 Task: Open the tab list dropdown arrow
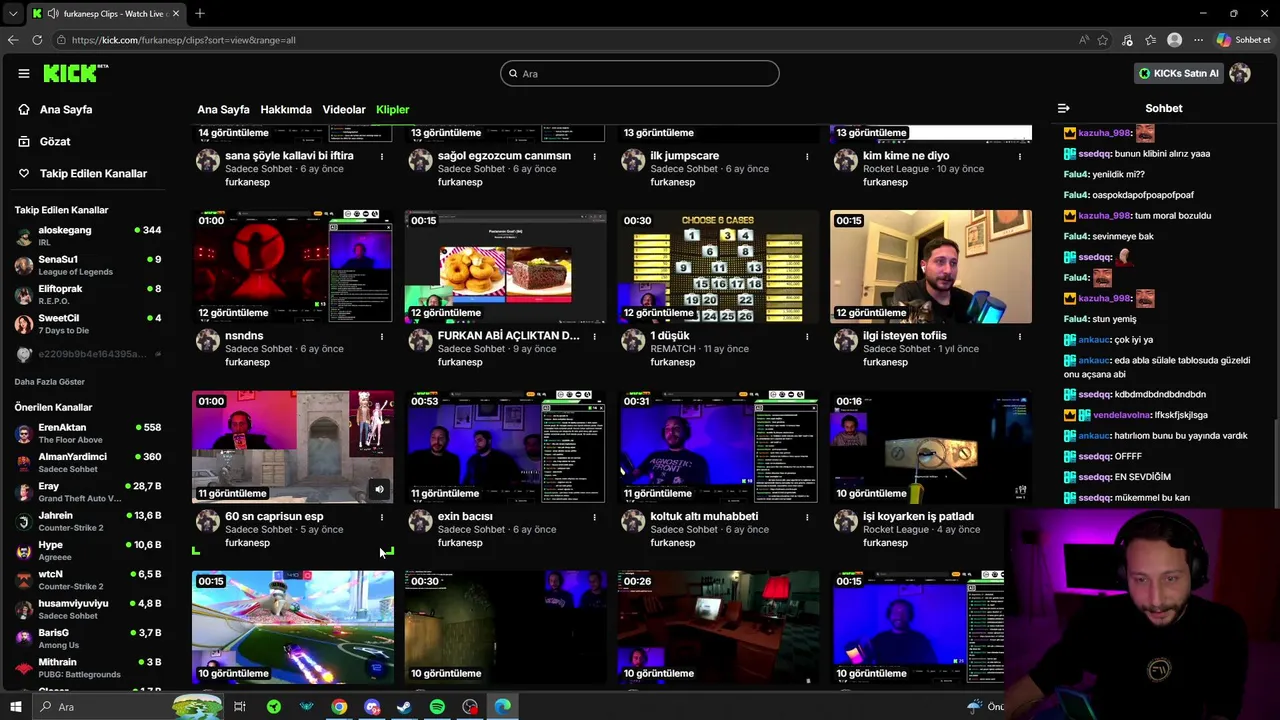pyautogui.click(x=13, y=14)
